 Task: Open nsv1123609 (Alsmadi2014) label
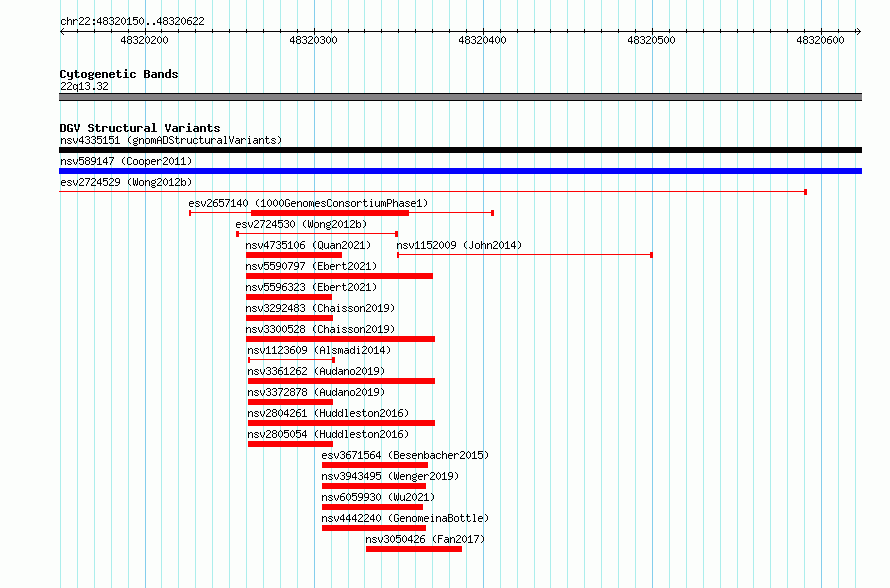319,350
